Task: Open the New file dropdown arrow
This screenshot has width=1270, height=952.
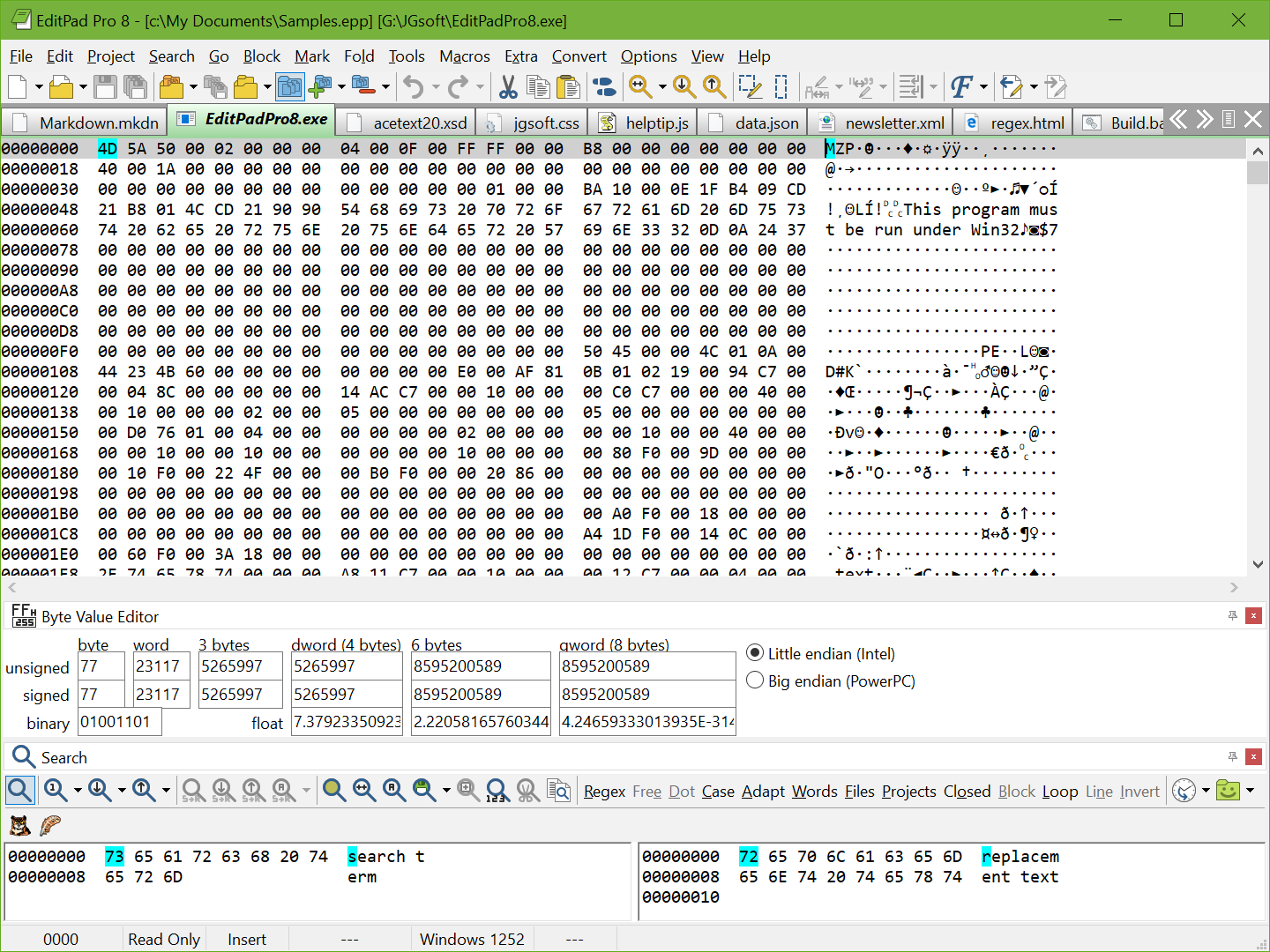Action: click(x=39, y=86)
